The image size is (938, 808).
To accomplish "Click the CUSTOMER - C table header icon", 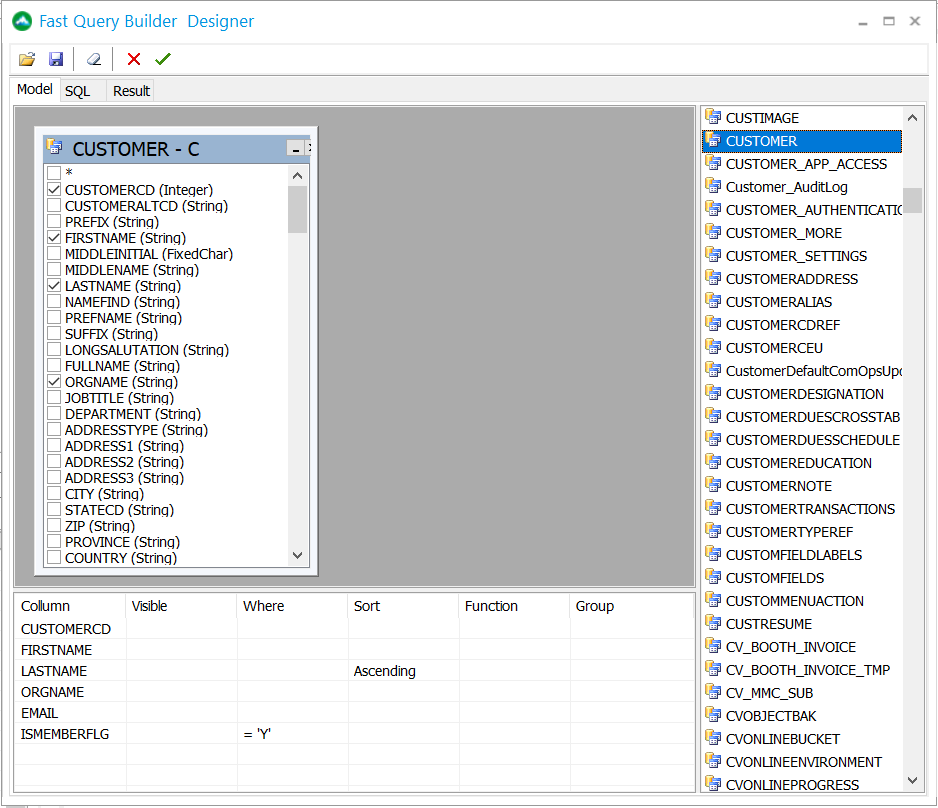I will [x=54, y=147].
